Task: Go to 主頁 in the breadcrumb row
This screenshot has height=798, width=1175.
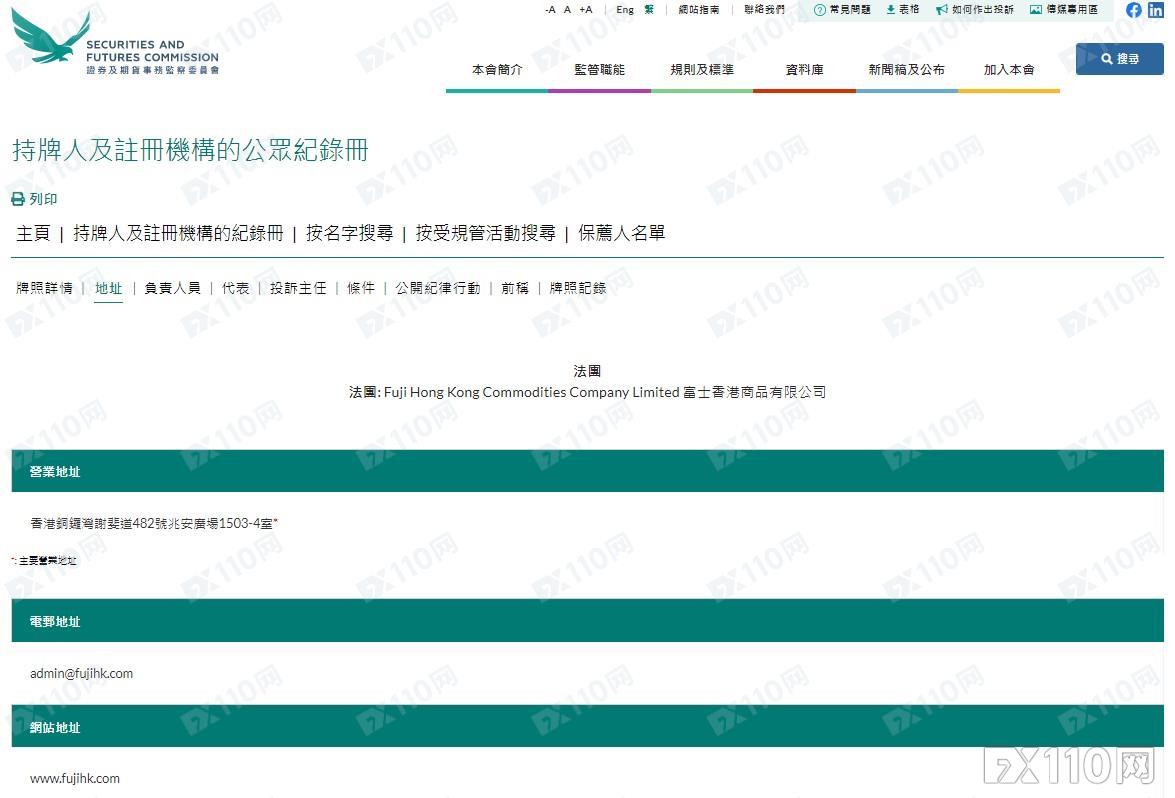Action: pyautogui.click(x=32, y=233)
